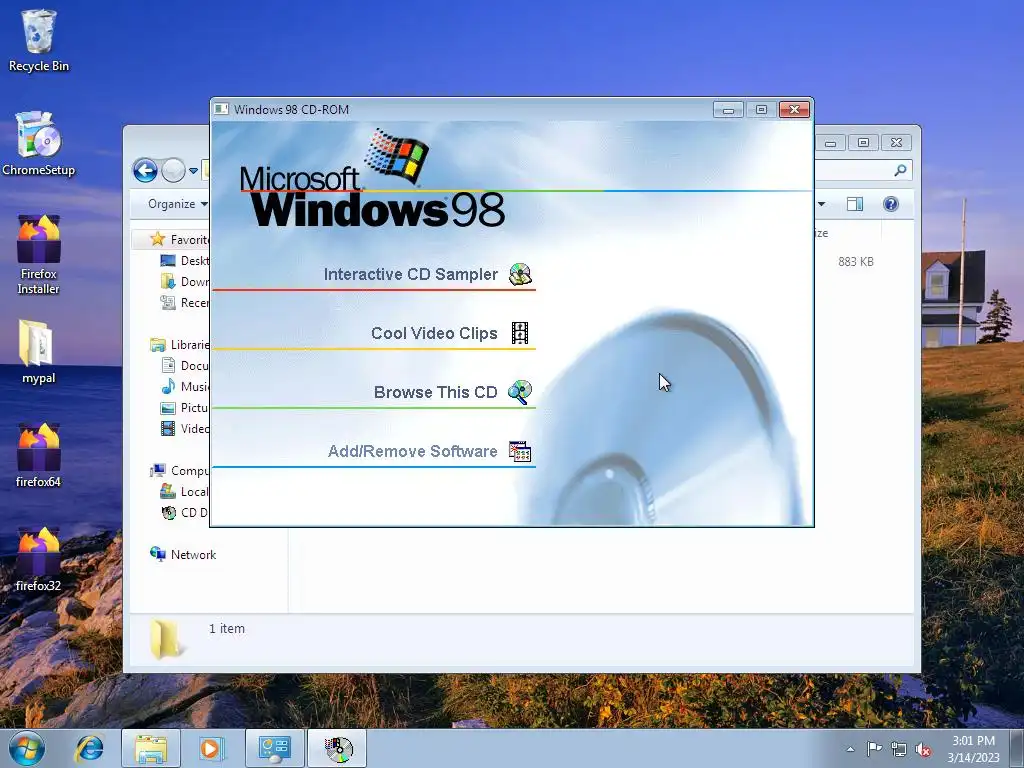Open the Add/Remove Software link
The width and height of the screenshot is (1024, 768).
pos(412,451)
